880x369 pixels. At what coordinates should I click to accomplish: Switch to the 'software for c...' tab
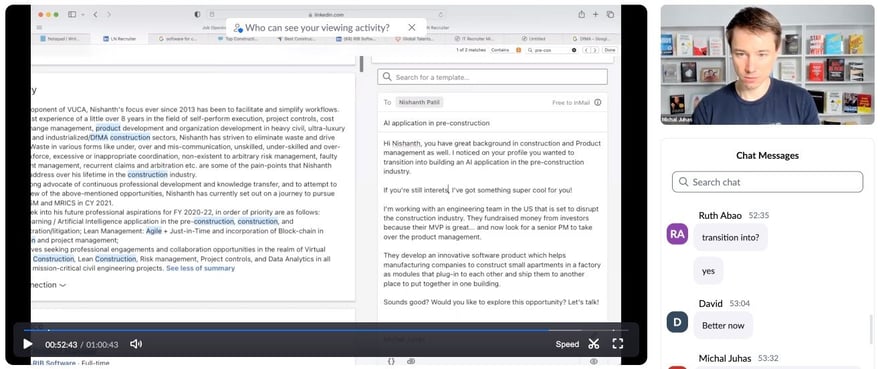point(178,39)
